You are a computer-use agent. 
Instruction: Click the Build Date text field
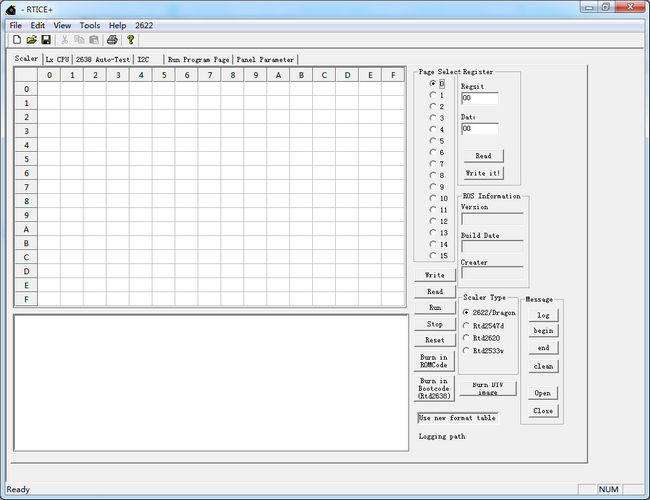492,246
